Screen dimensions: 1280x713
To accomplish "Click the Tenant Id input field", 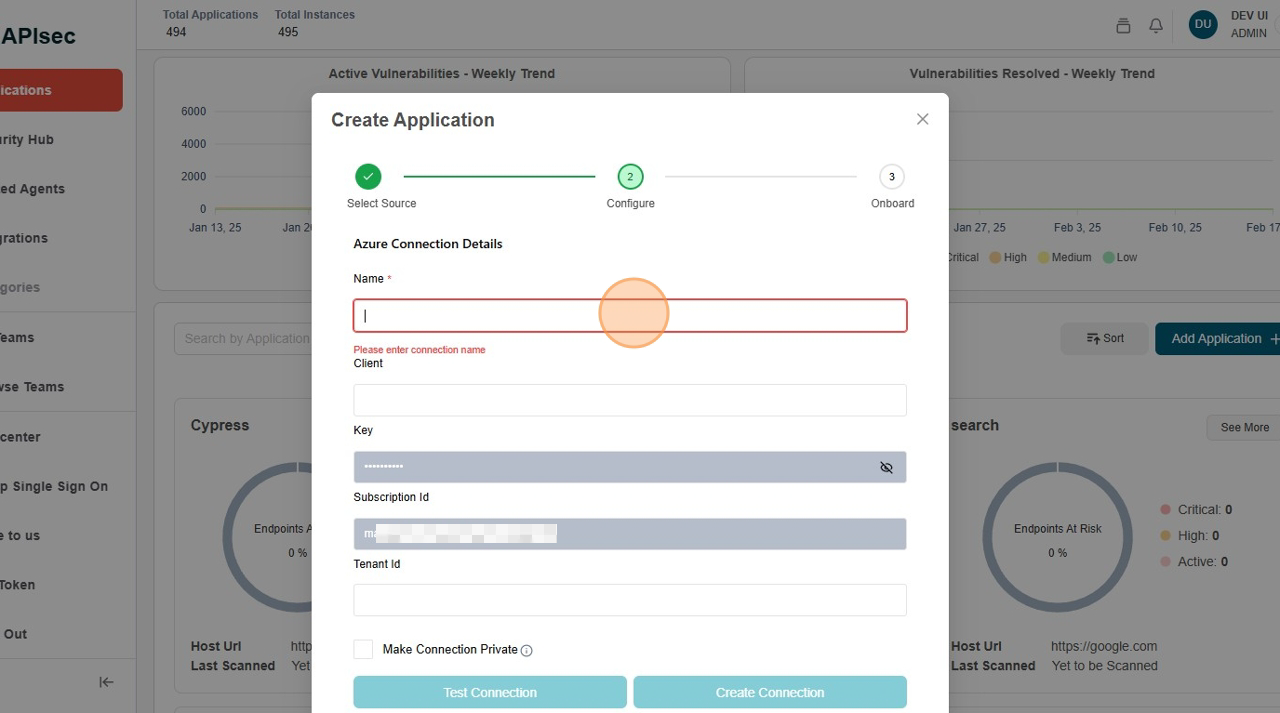I will click(x=630, y=600).
